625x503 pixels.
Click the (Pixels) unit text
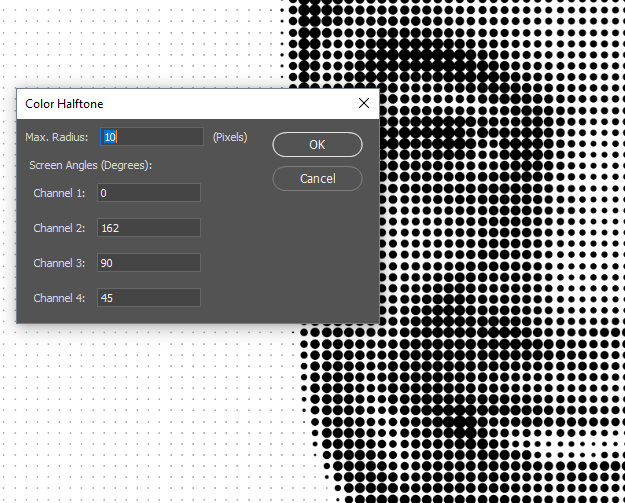(230, 137)
